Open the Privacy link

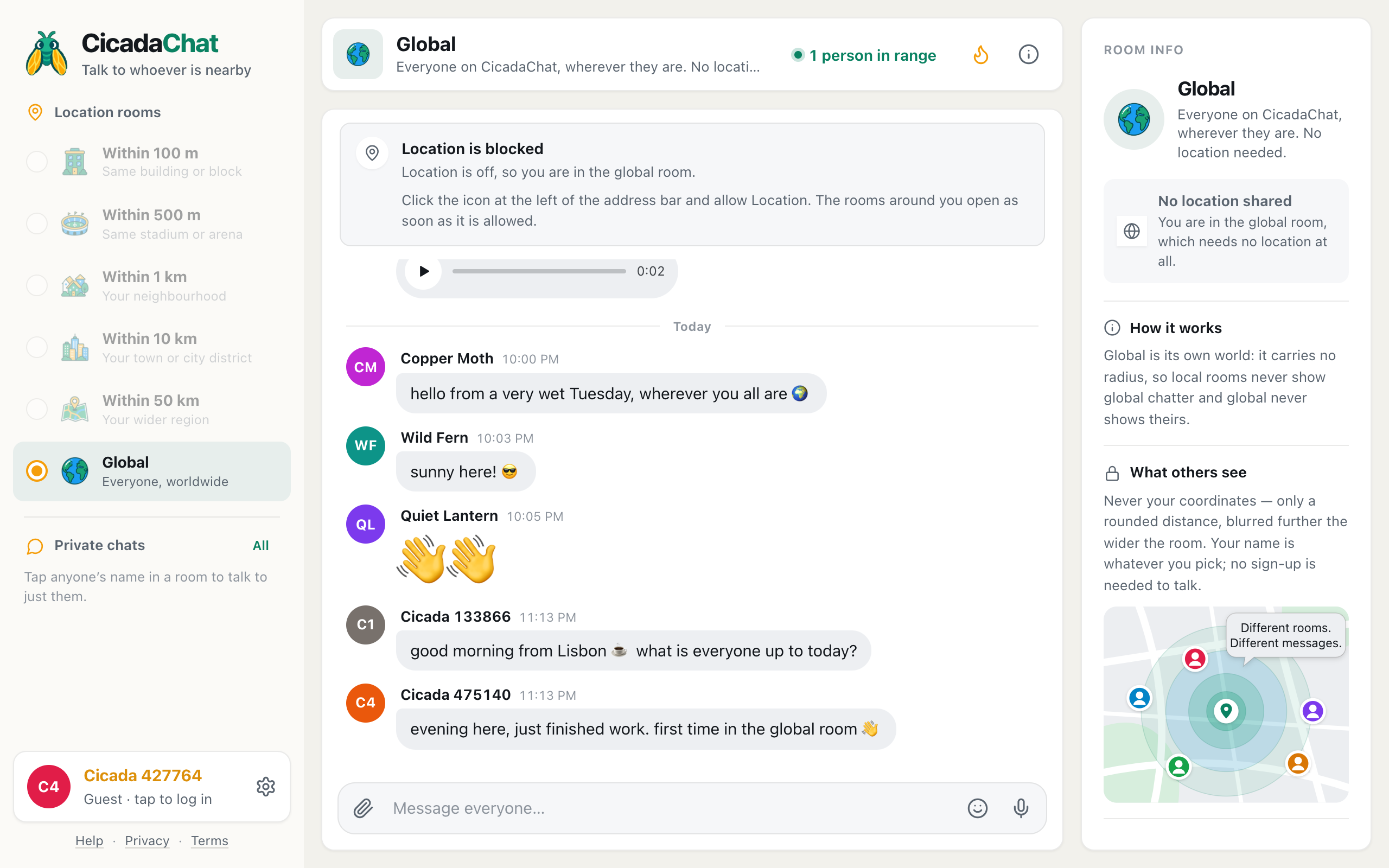(x=147, y=840)
